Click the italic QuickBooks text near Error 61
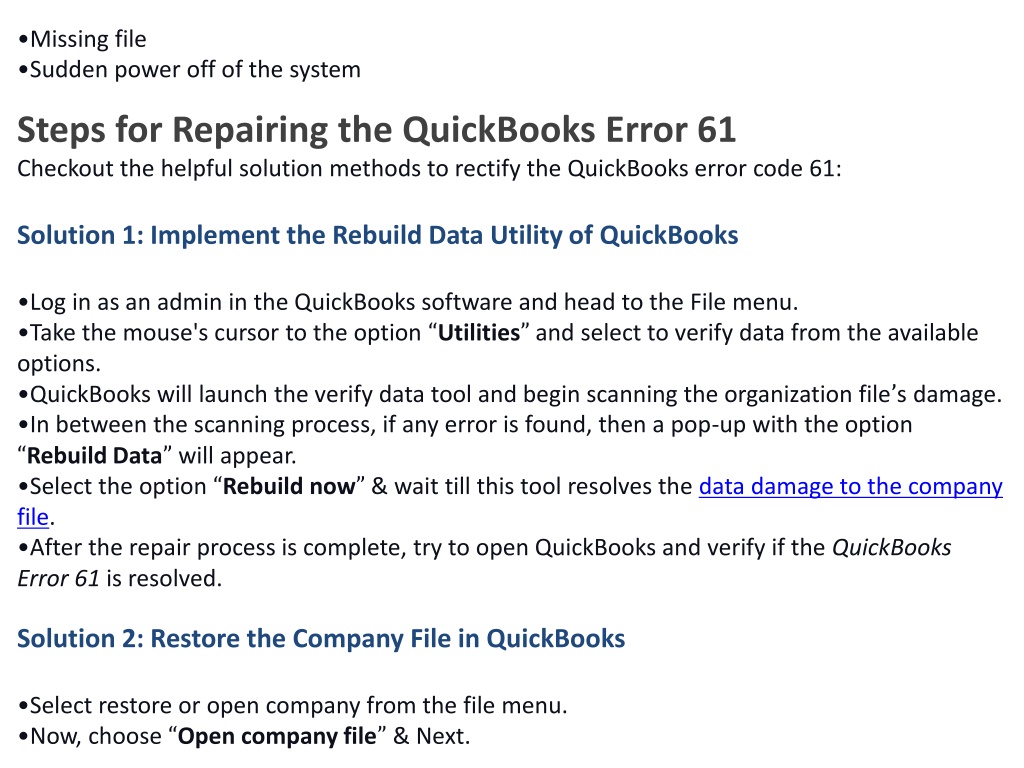This screenshot has width=1024, height=768. [891, 548]
